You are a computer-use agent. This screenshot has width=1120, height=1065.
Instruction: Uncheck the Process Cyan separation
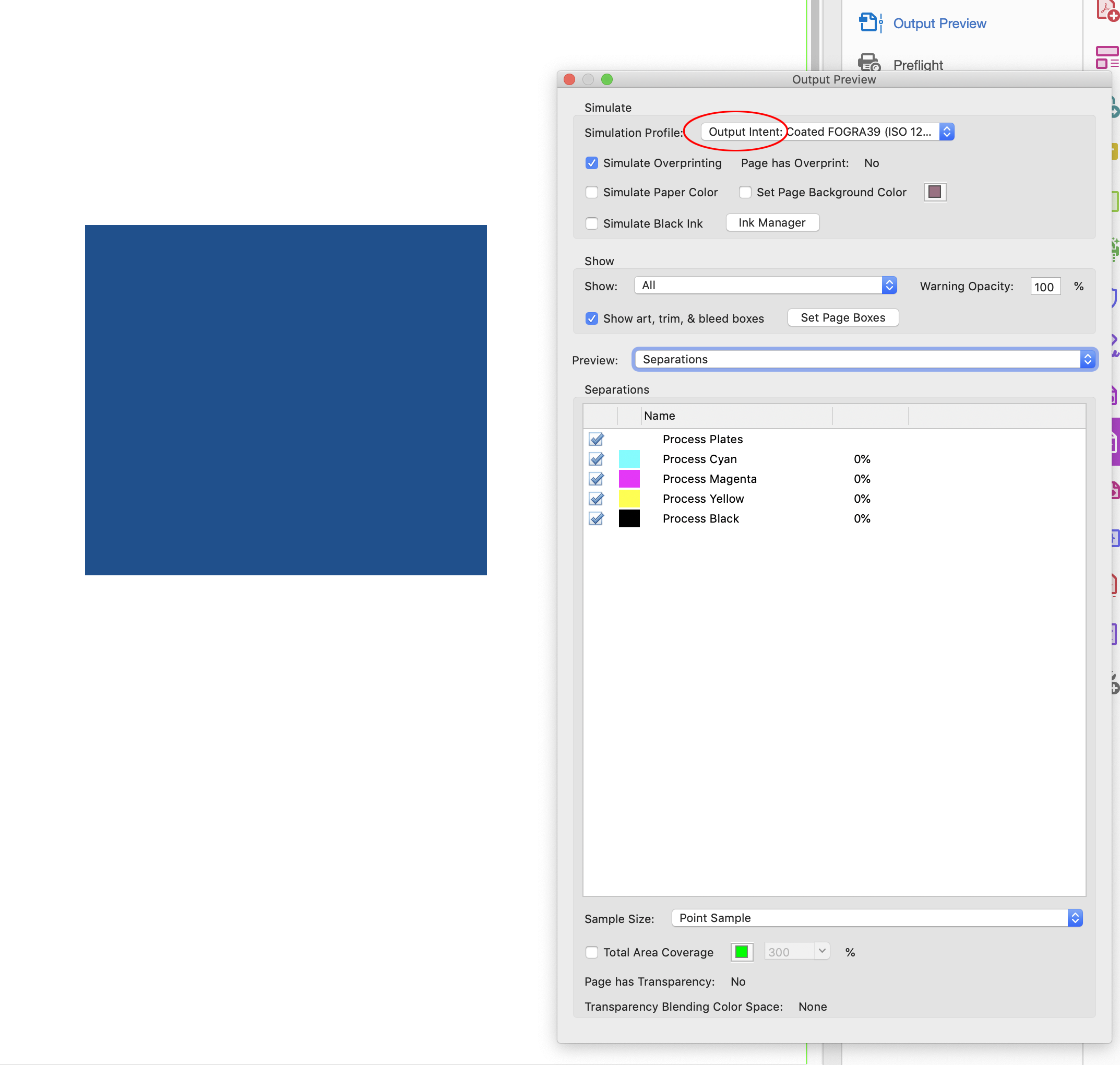[x=595, y=459]
